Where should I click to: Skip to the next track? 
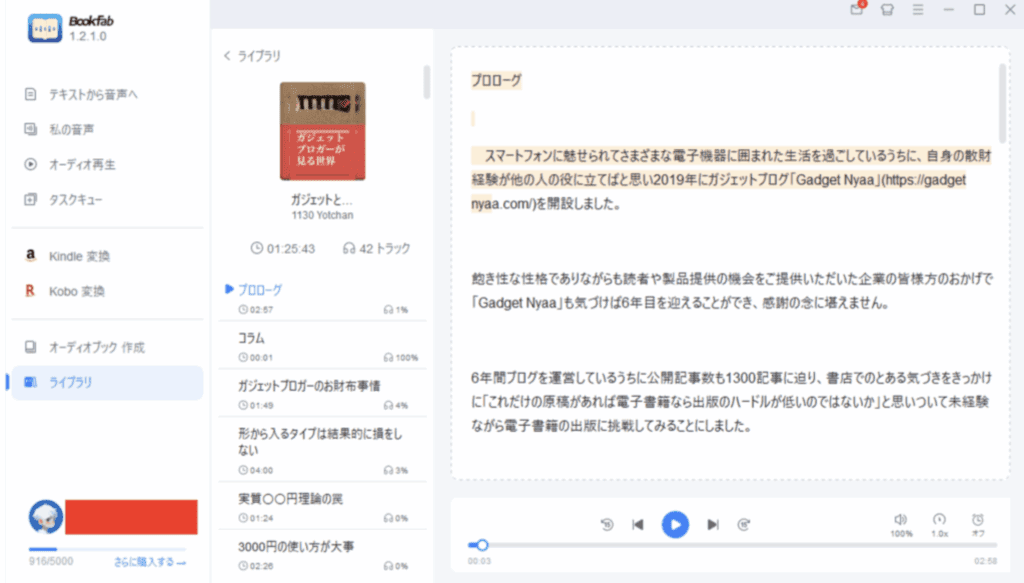(713, 524)
